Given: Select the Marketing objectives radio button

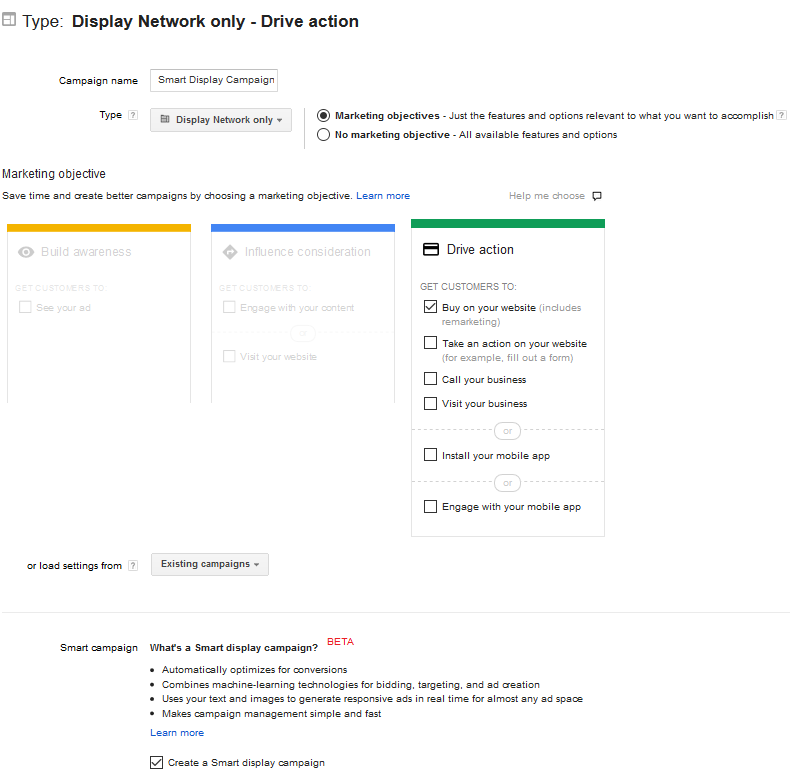Looking at the screenshot, I should click(323, 116).
